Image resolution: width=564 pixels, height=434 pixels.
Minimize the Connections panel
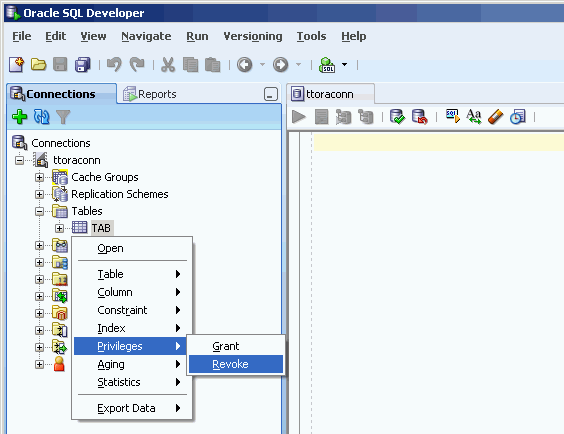coord(270,94)
